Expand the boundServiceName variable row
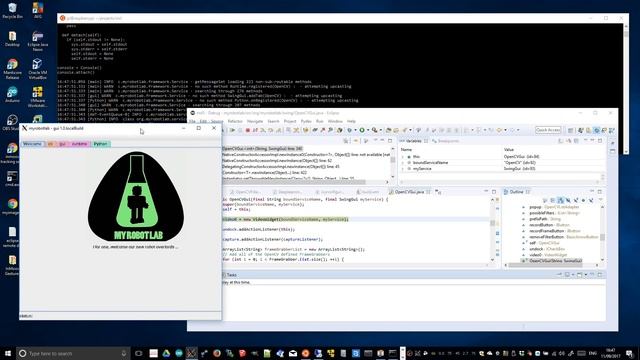The width and height of the screenshot is (640, 360). [x=403, y=162]
